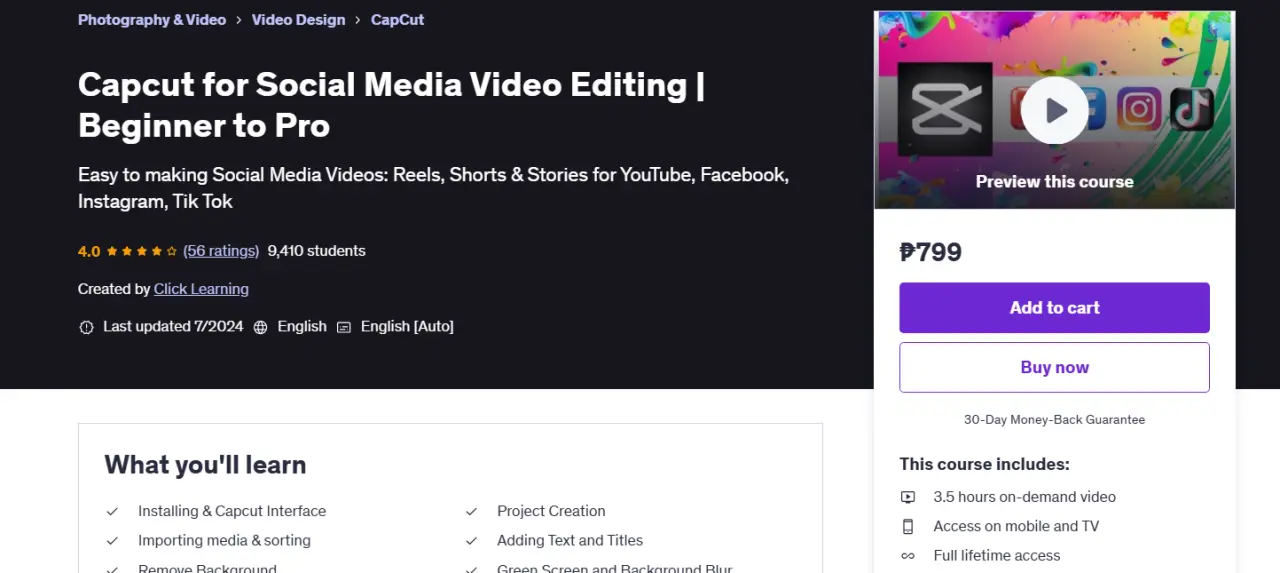
Task: Click the This course includes heading
Action: [984, 464]
